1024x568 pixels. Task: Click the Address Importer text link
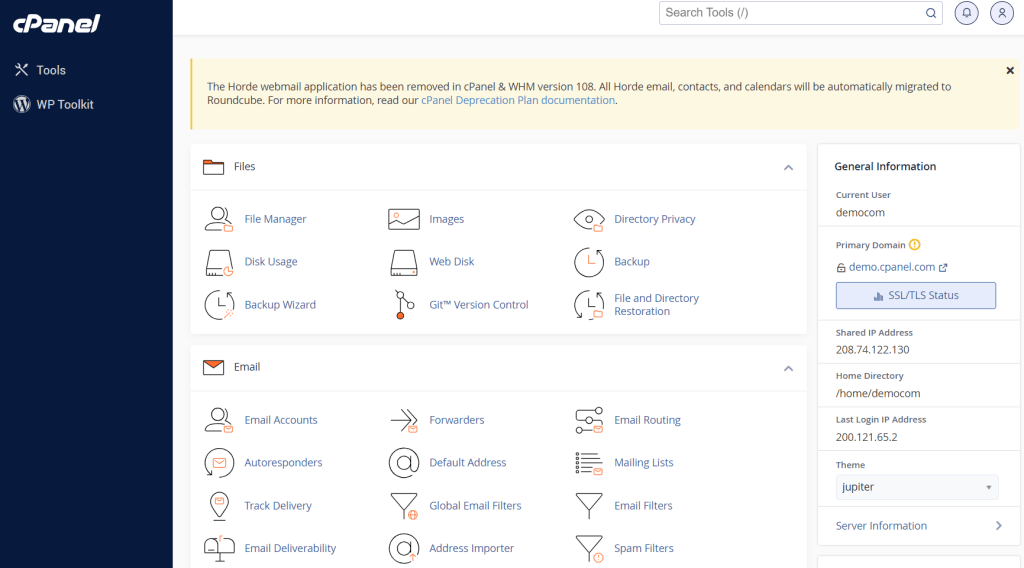click(x=472, y=548)
